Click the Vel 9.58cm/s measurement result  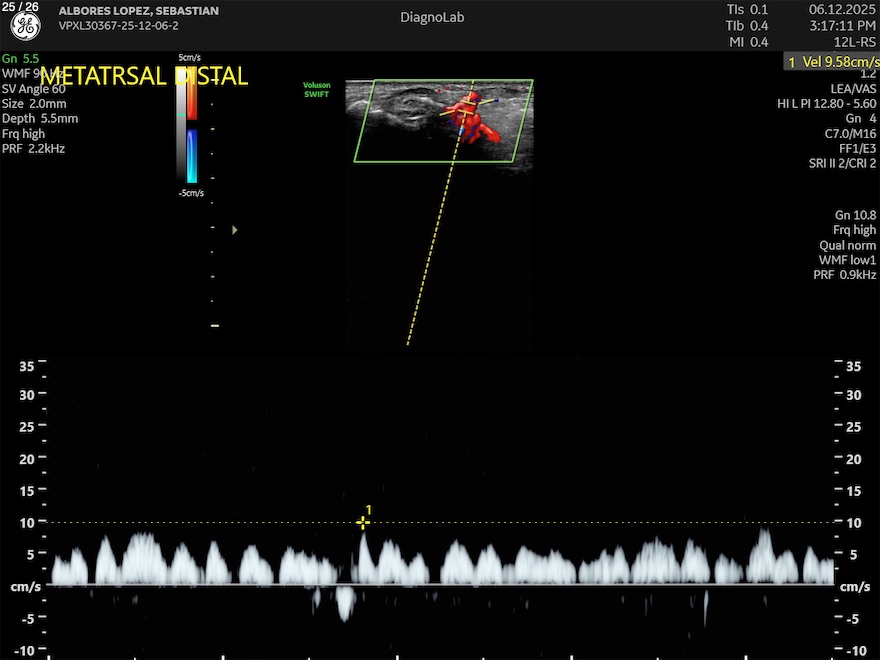click(832, 62)
